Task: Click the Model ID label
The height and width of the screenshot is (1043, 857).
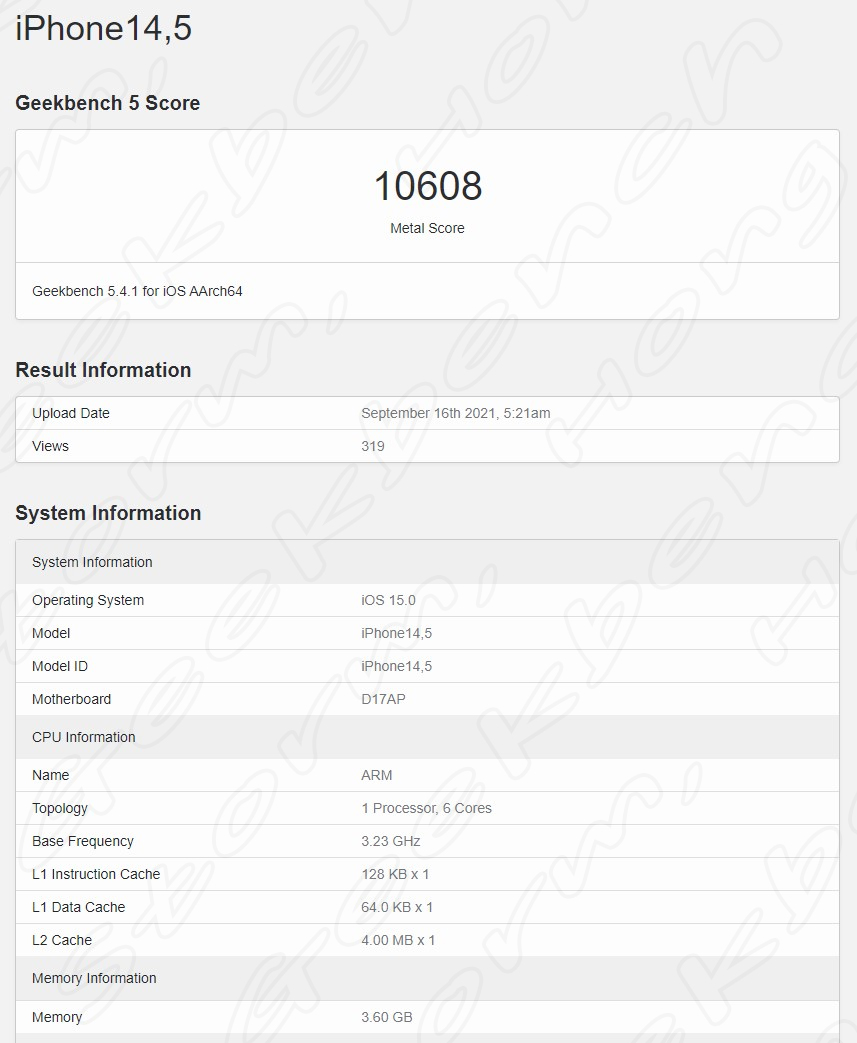Action: tap(60, 667)
